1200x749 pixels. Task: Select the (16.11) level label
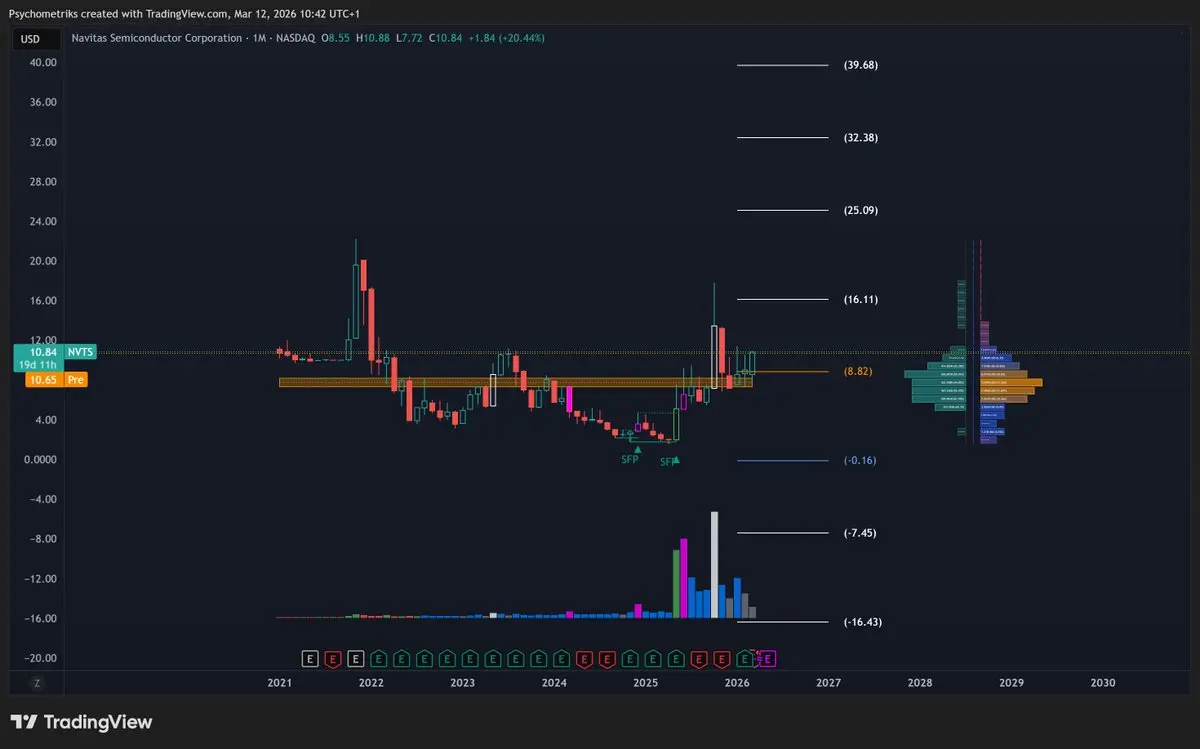(861, 300)
